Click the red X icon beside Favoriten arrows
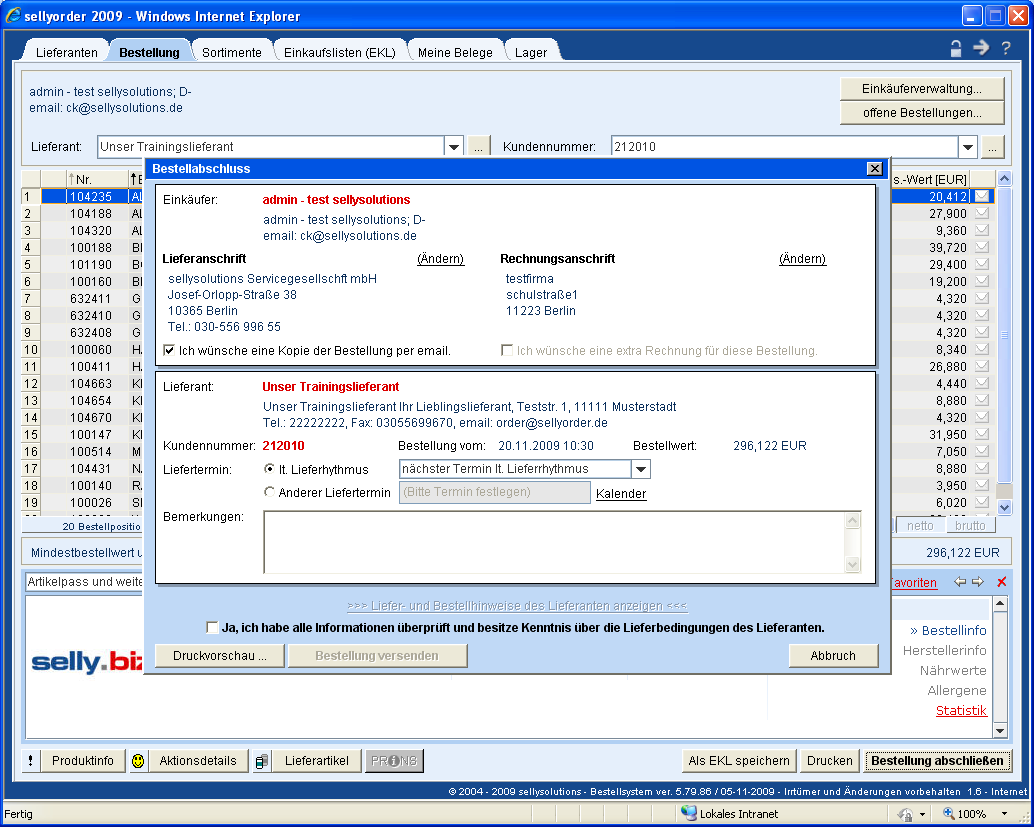Image resolution: width=1034 pixels, height=827 pixels. (x=1002, y=582)
